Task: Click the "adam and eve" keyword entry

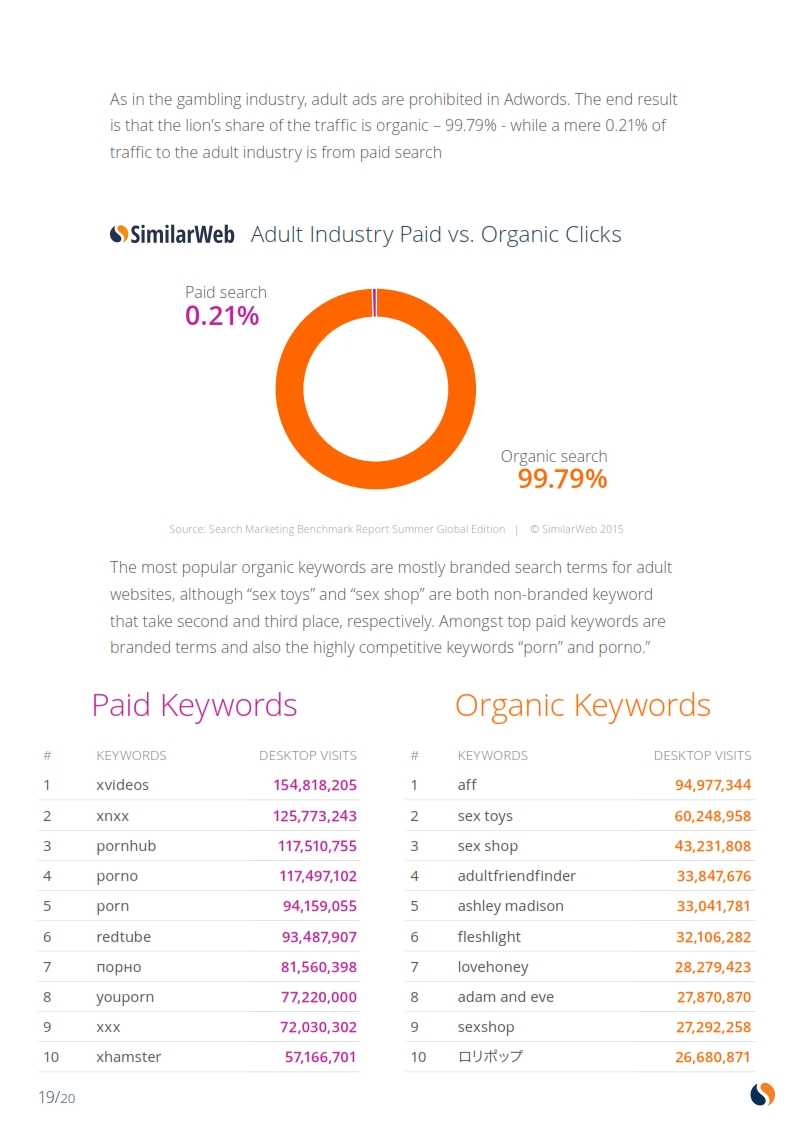Action: 505,997
